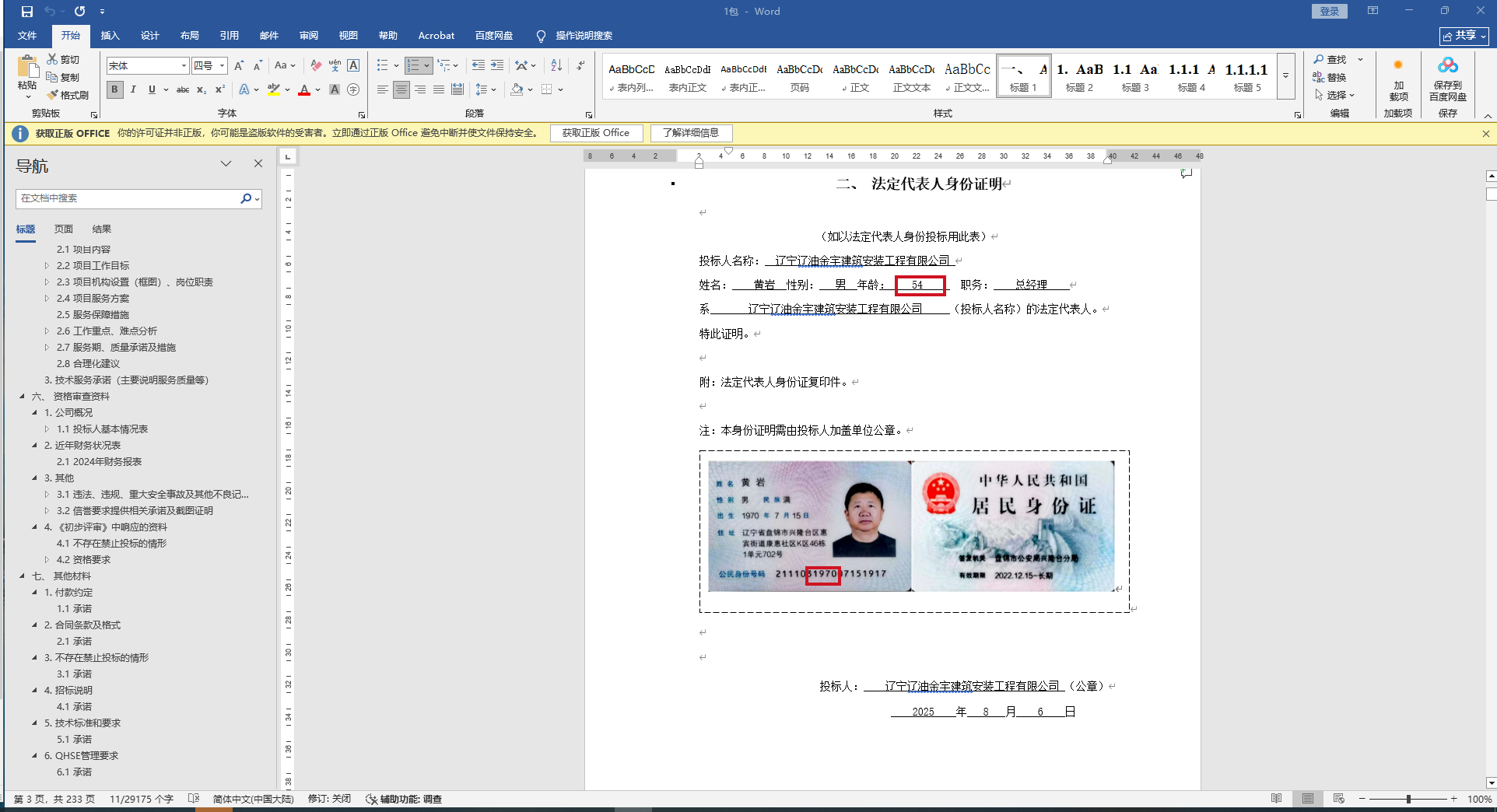Click the Format Painter (格式刷) tool

coord(68,95)
